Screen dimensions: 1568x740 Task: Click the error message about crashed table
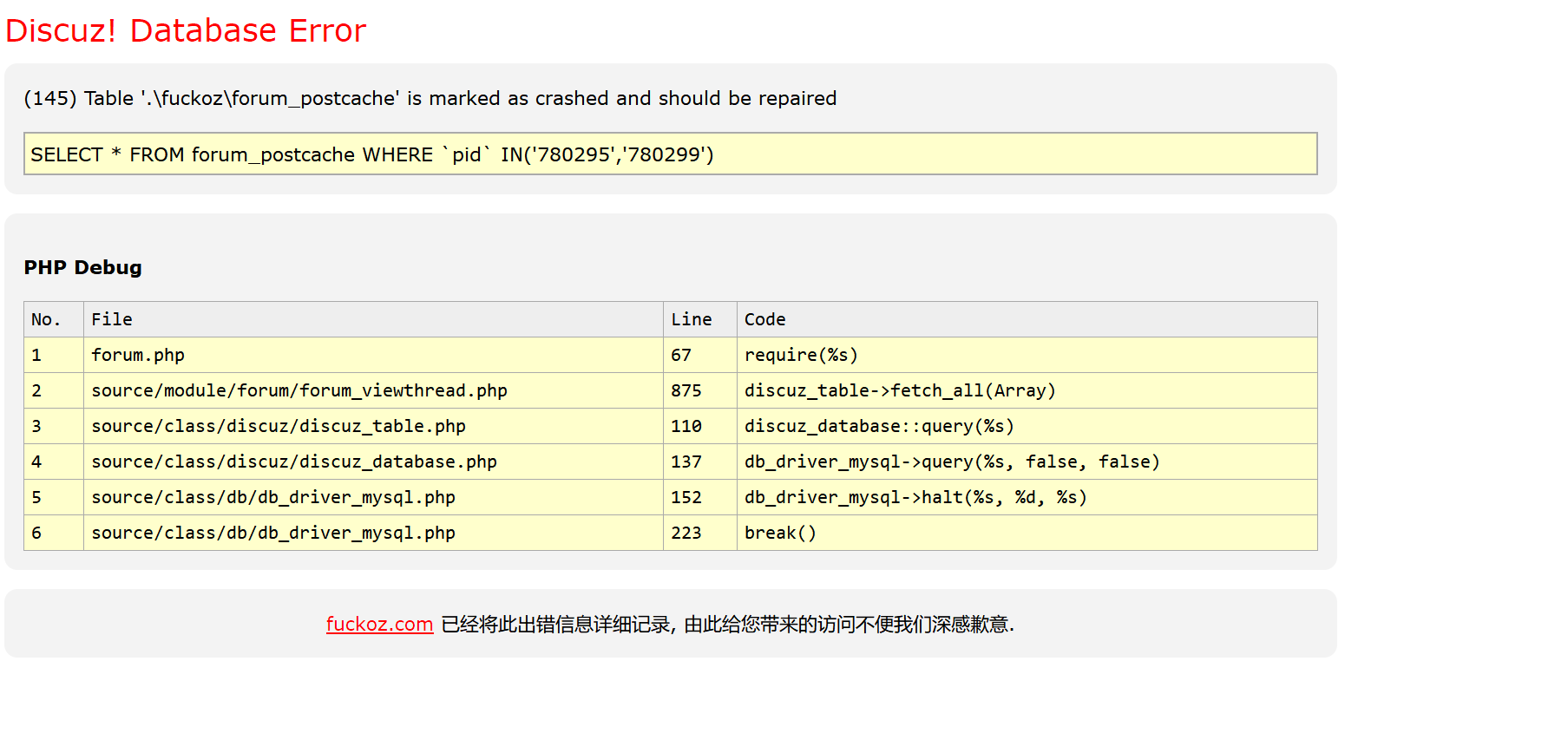[x=430, y=98]
